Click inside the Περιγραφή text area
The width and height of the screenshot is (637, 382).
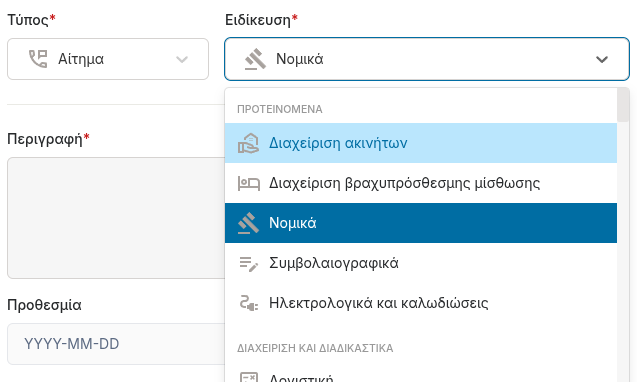pos(116,218)
